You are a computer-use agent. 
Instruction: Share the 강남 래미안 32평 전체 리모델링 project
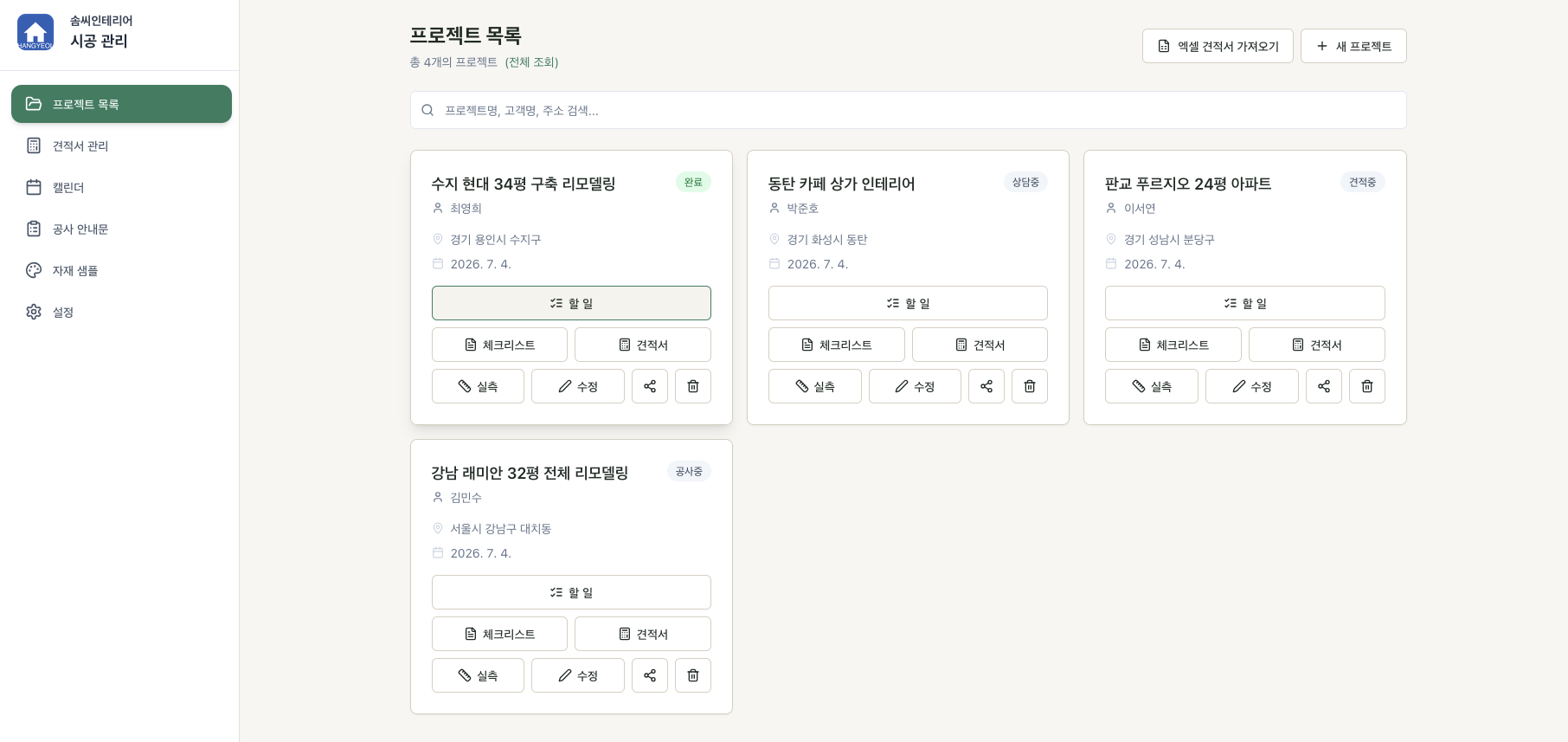[x=650, y=675]
